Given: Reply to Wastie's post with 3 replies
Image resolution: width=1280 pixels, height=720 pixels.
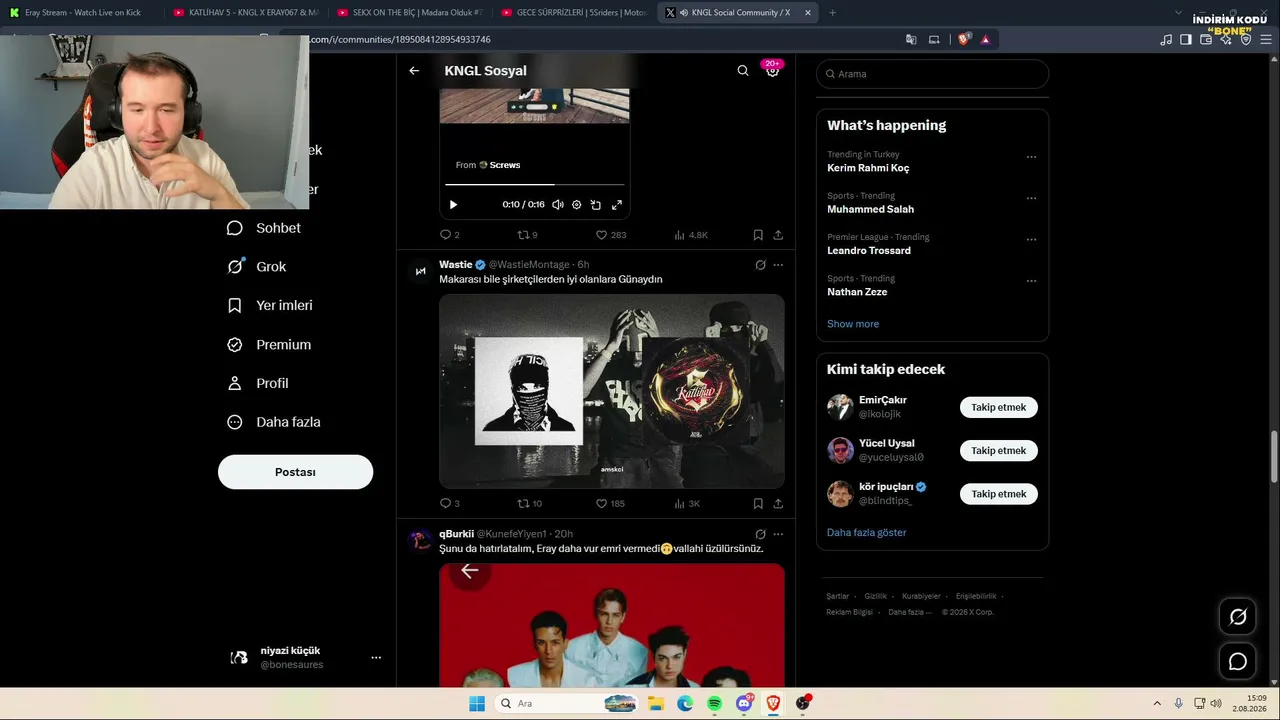Looking at the screenshot, I should pos(449,504).
